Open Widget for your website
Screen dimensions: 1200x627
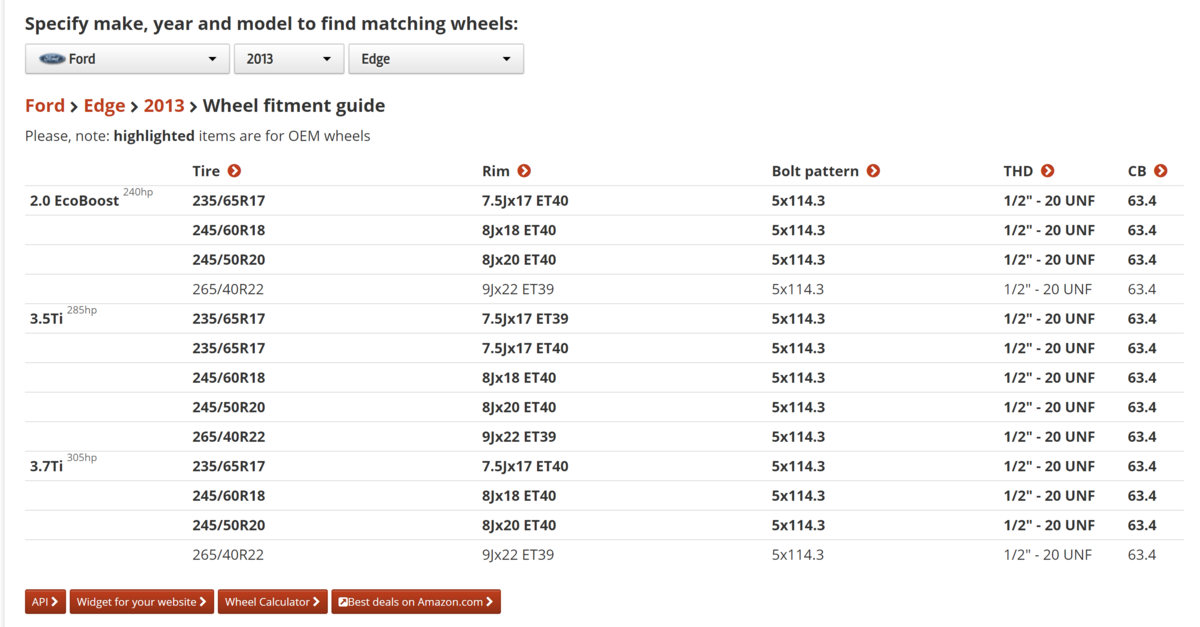141,602
